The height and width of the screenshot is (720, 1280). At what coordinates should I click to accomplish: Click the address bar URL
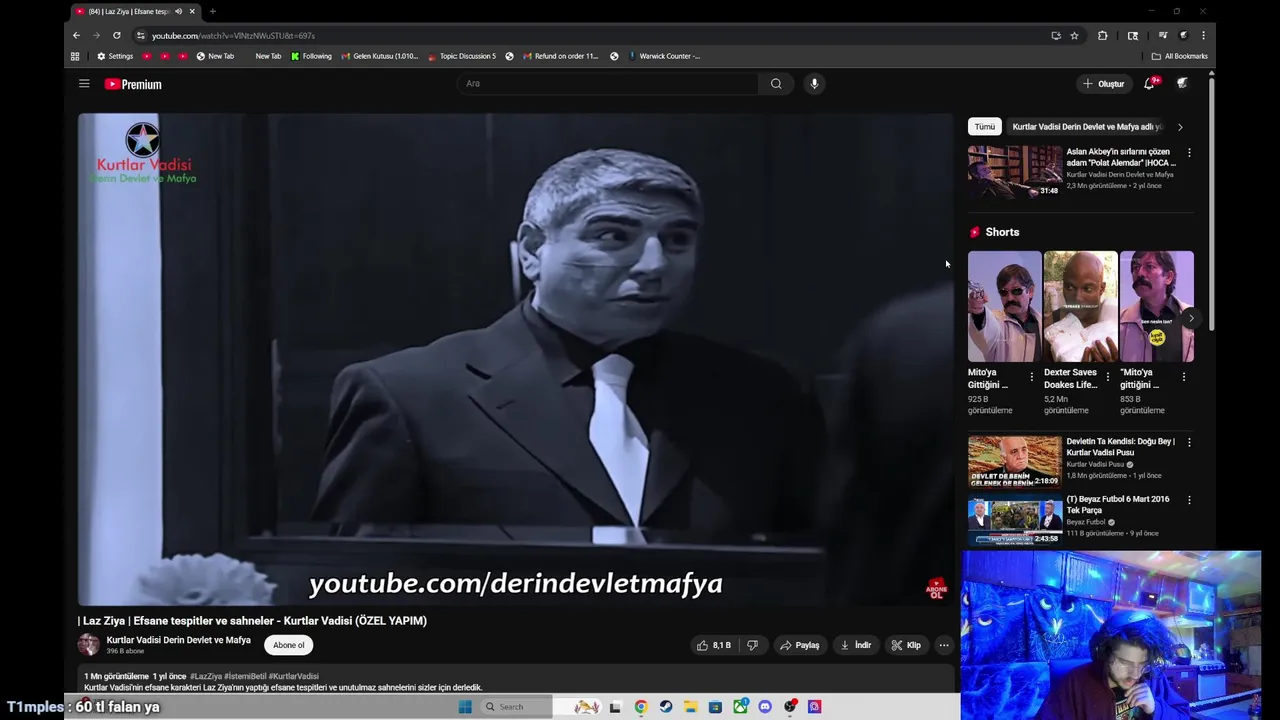pos(233,36)
